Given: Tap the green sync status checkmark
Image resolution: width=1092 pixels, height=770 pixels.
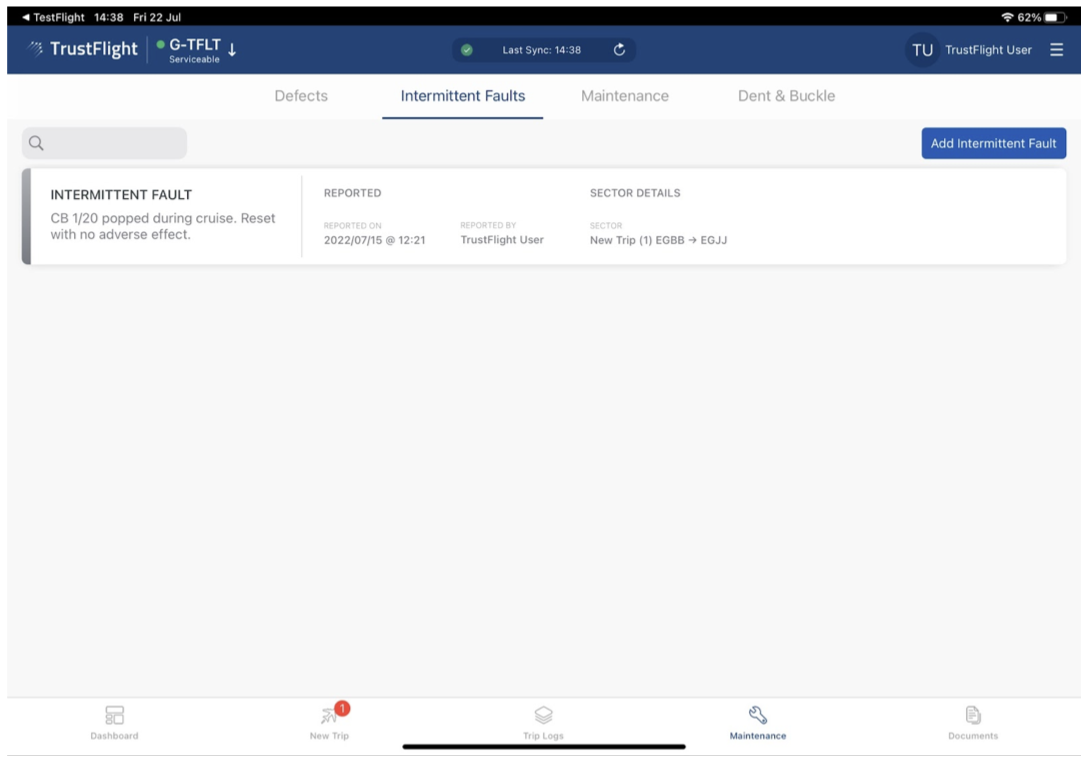Looking at the screenshot, I should point(467,49).
